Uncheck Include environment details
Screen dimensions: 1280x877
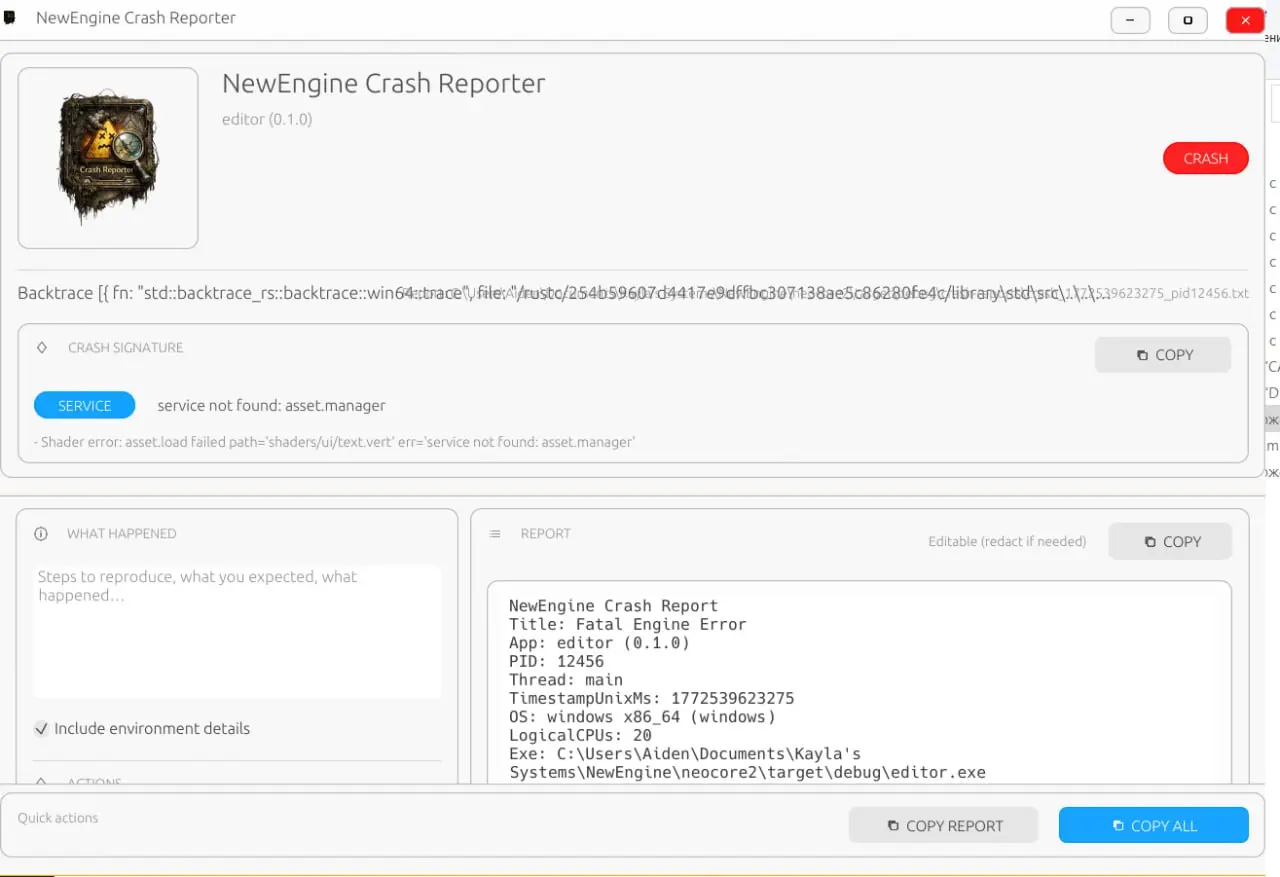pyautogui.click(x=41, y=728)
